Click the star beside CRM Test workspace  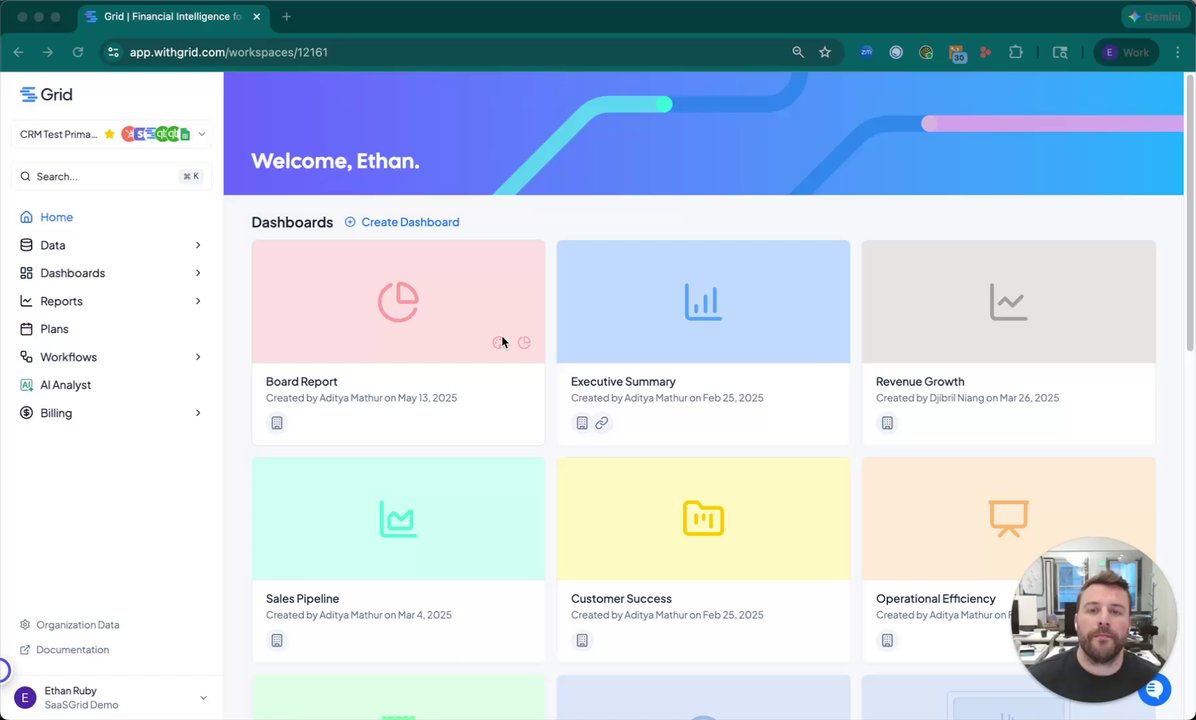[110, 134]
